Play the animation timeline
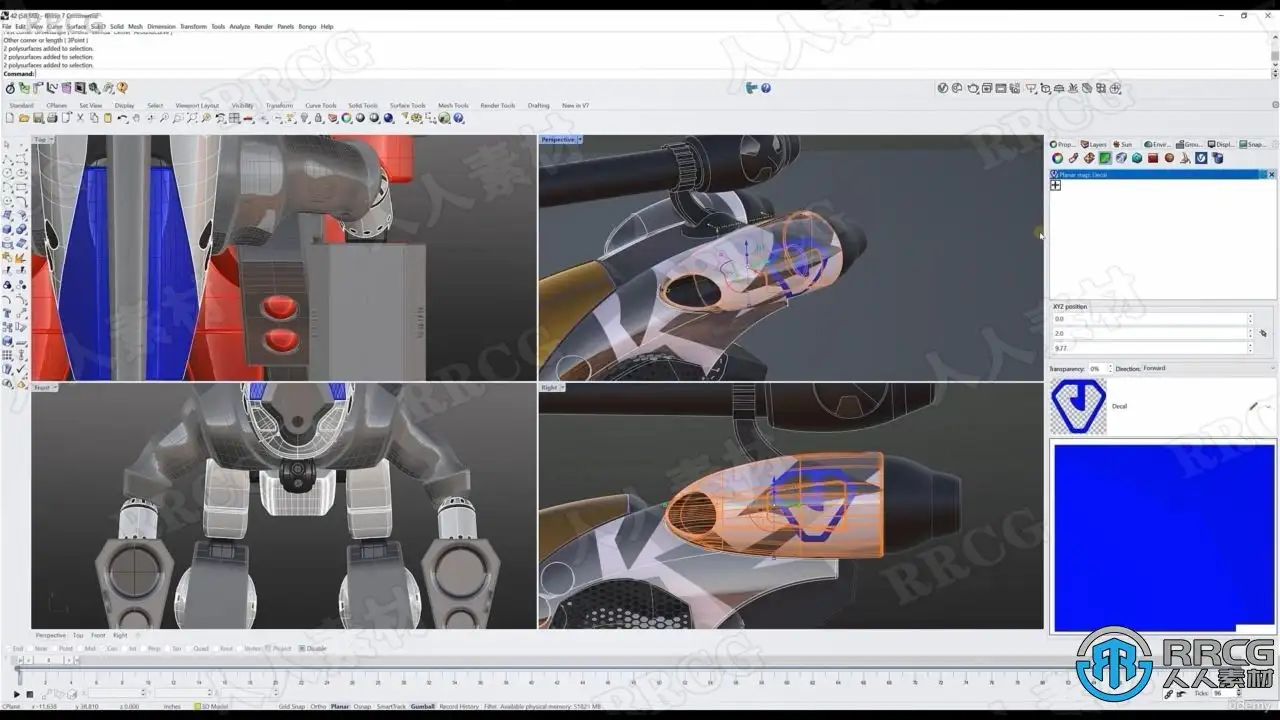The width and height of the screenshot is (1280, 720). tap(17, 694)
